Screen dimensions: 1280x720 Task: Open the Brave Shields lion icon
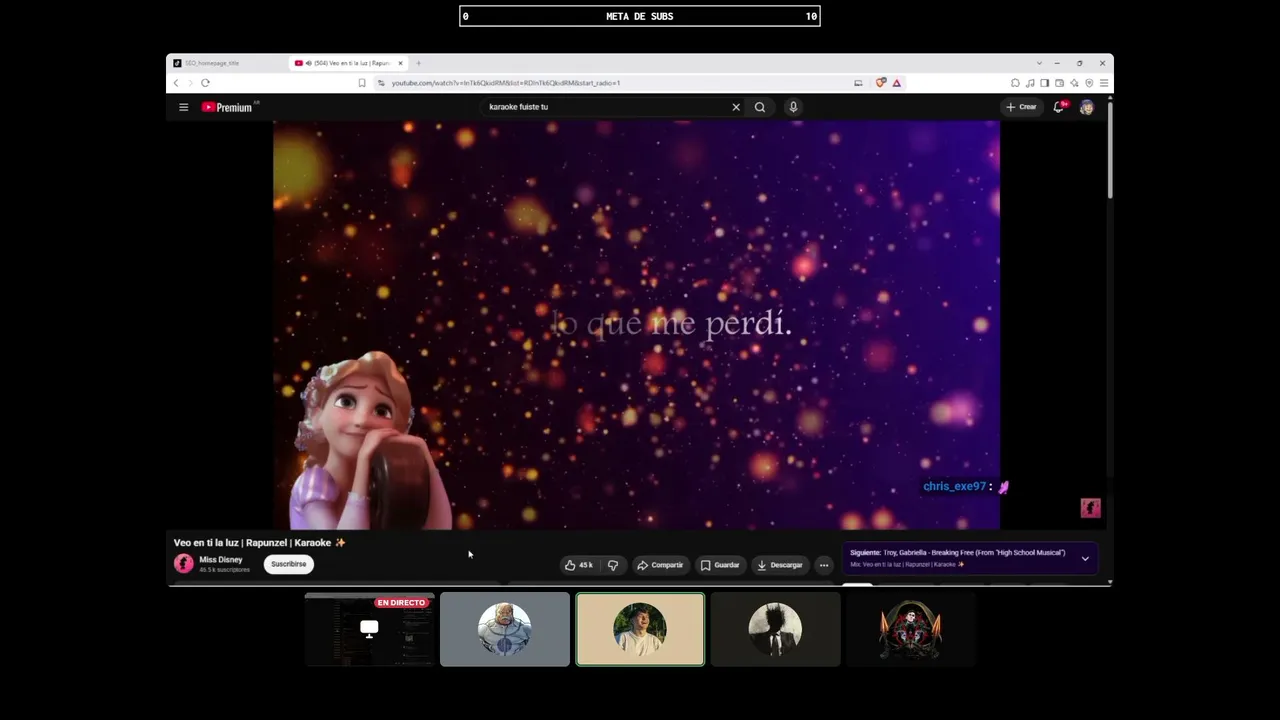tap(881, 83)
